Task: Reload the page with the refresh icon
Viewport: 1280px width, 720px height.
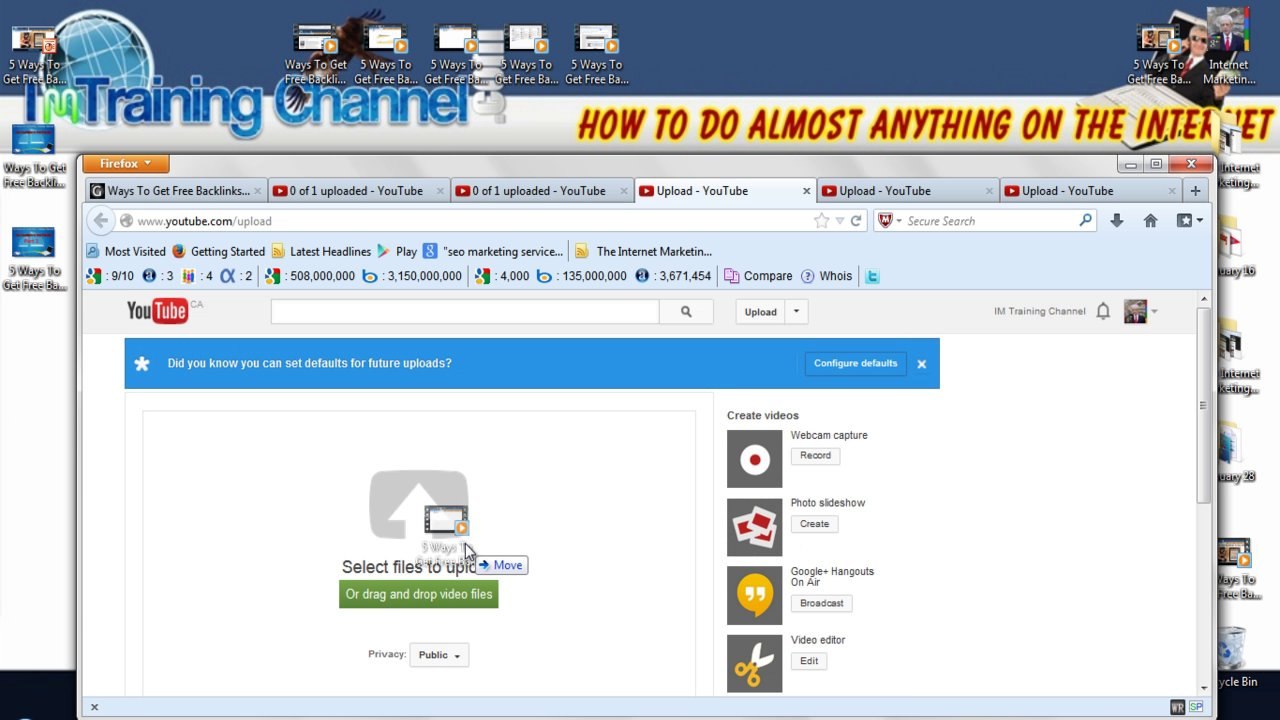Action: [856, 221]
